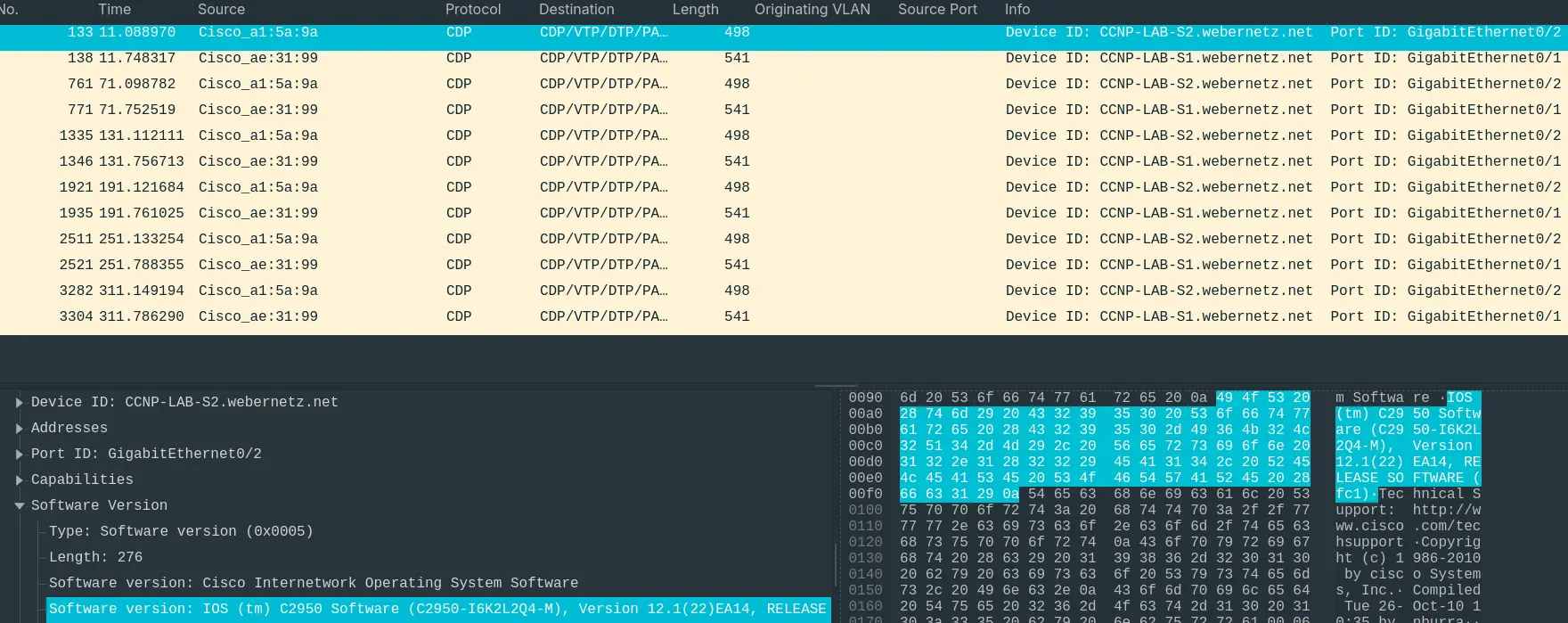1568x623 pixels.
Task: Sort by the Time column header
Action: click(x=114, y=10)
